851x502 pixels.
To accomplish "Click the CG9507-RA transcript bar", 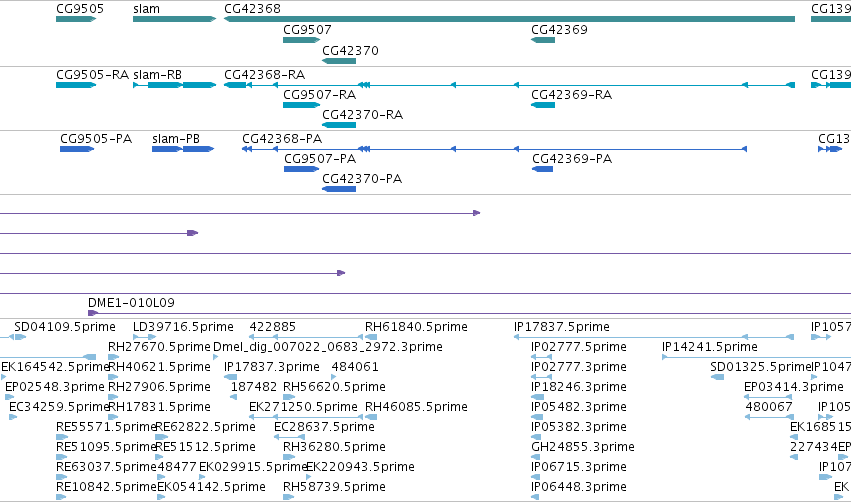I will (x=301, y=105).
